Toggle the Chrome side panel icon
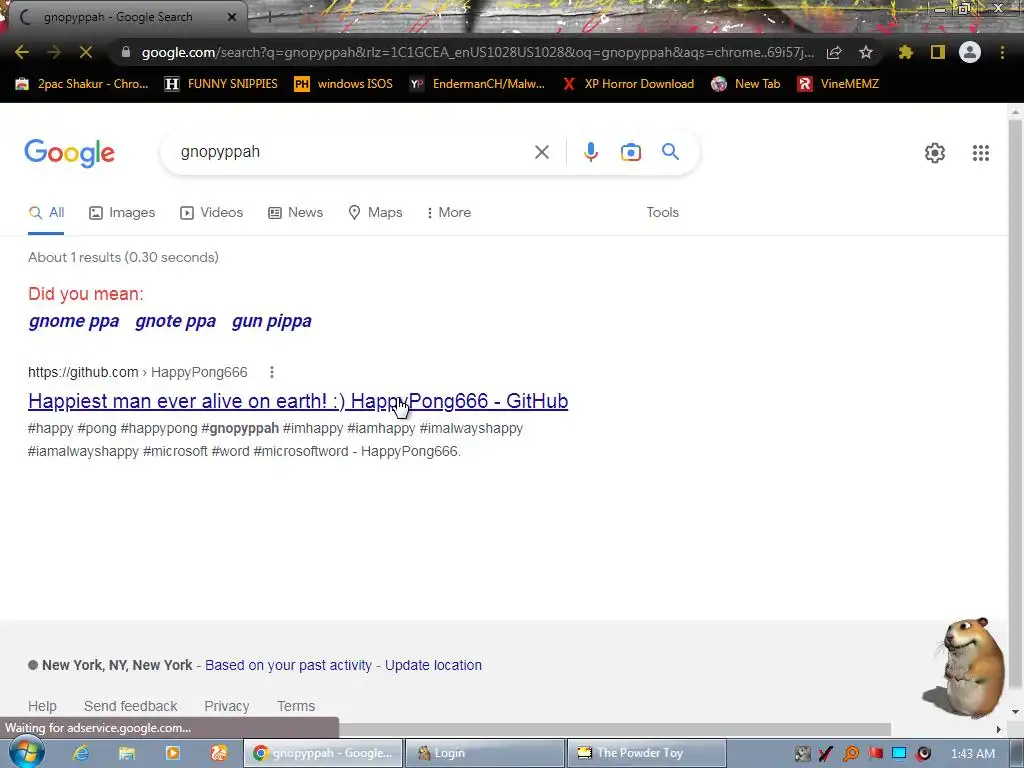The height and width of the screenshot is (768, 1024). pyautogui.click(x=938, y=52)
